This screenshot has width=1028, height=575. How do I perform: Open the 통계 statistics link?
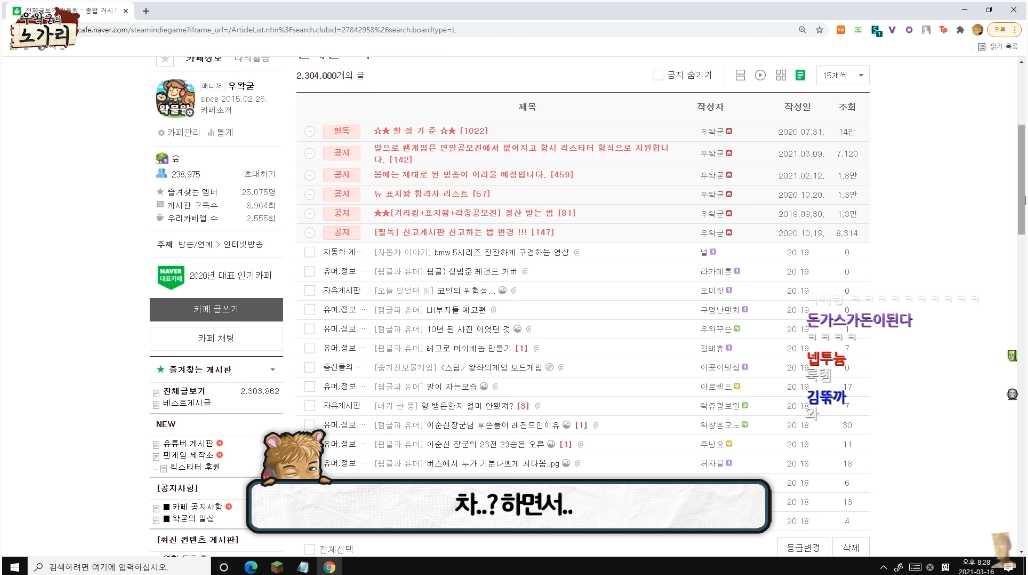pyautogui.click(x=220, y=132)
